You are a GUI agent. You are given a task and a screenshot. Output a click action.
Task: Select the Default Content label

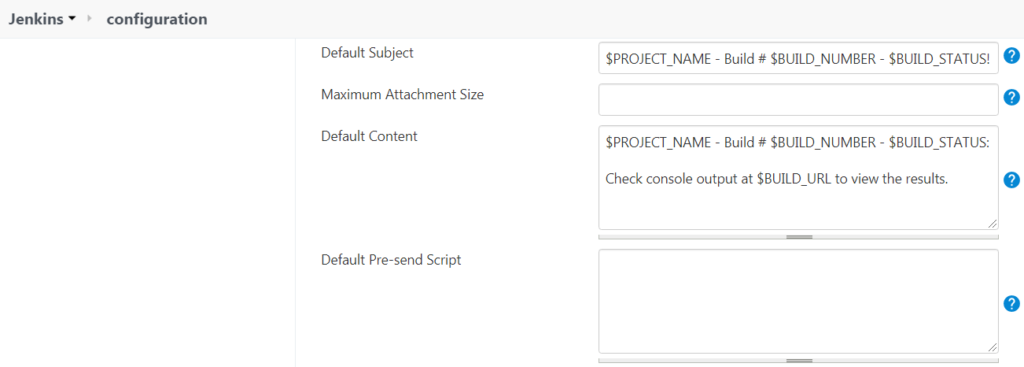(369, 136)
